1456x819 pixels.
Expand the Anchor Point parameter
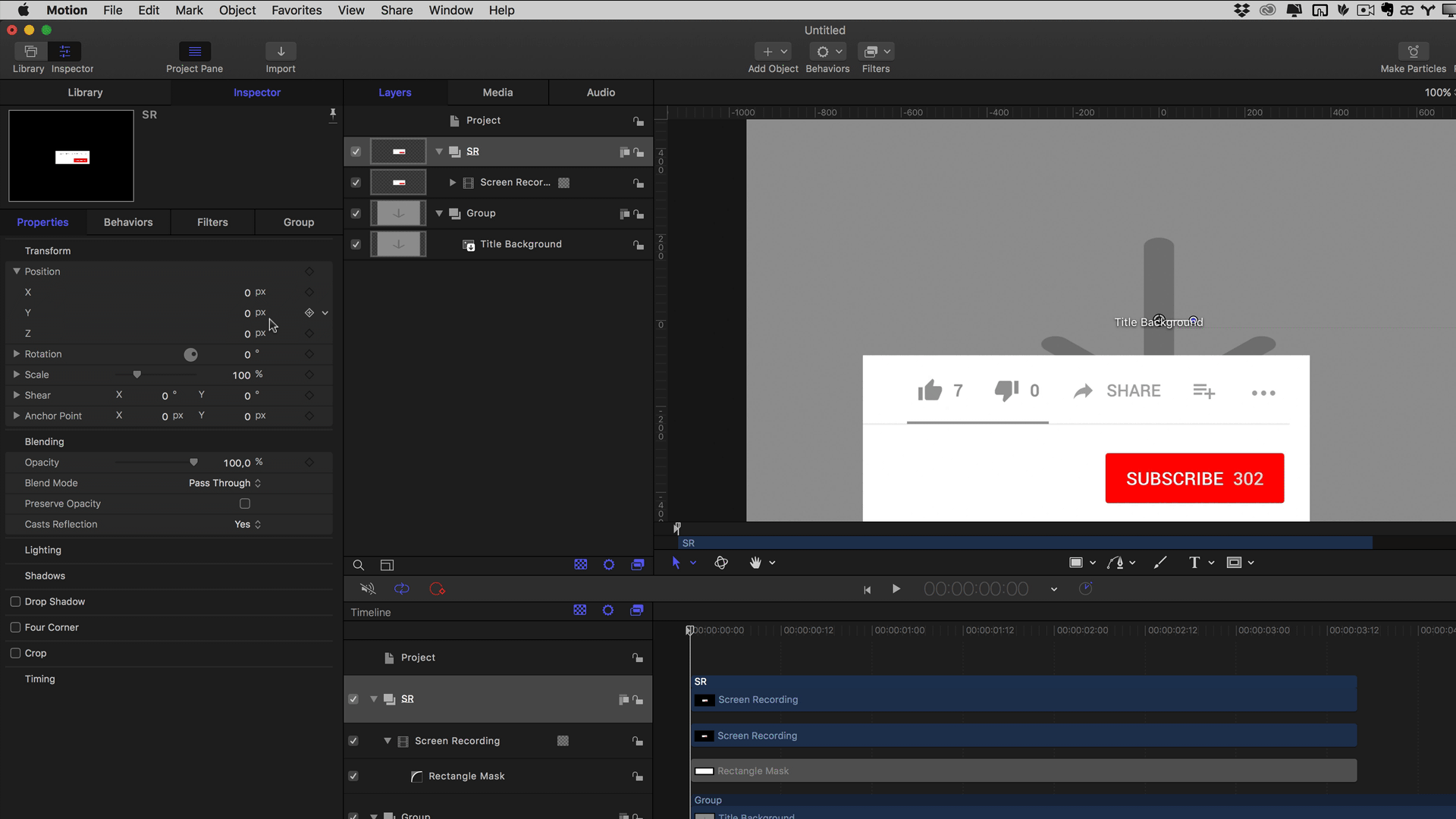click(x=16, y=416)
